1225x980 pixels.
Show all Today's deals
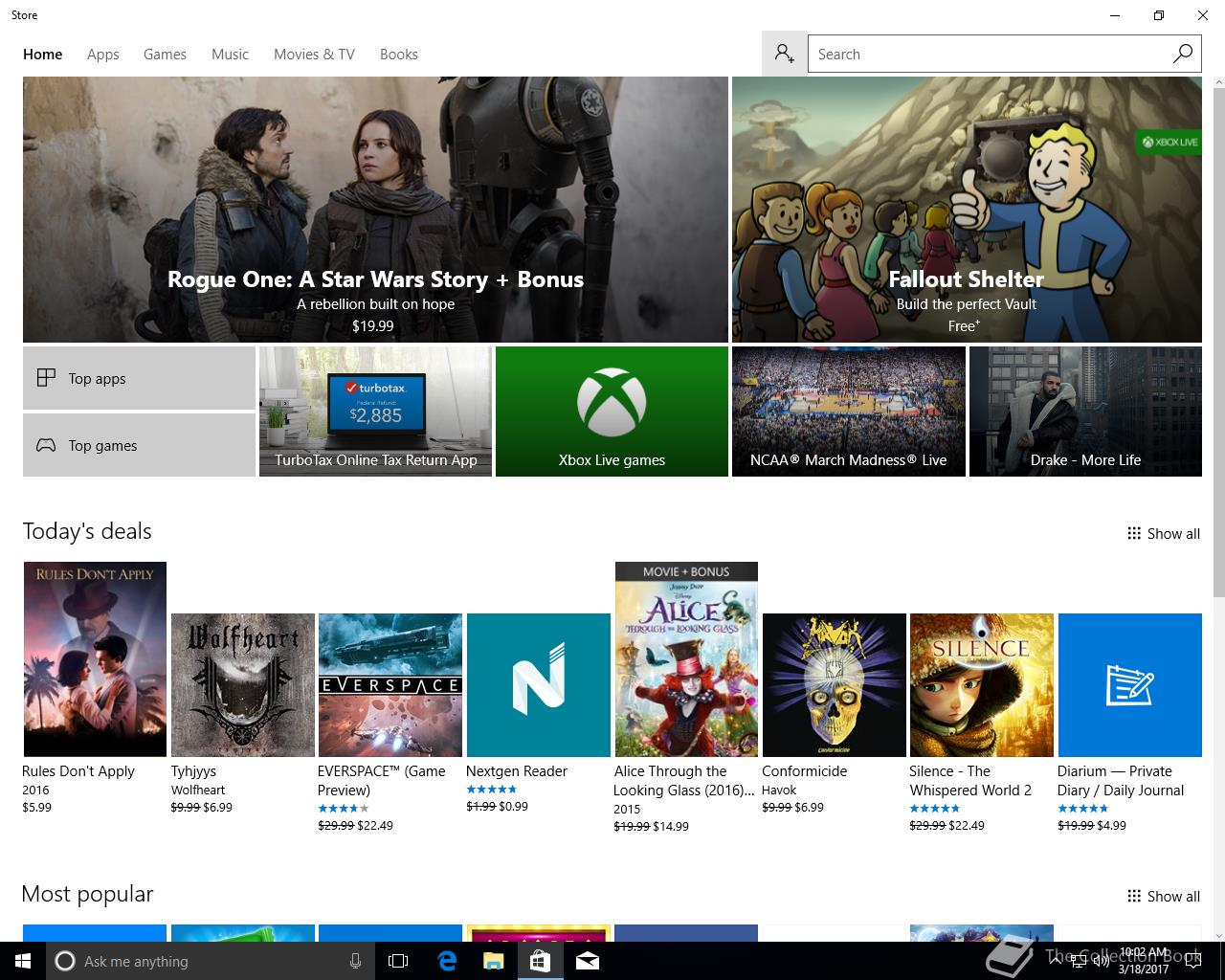(1164, 534)
